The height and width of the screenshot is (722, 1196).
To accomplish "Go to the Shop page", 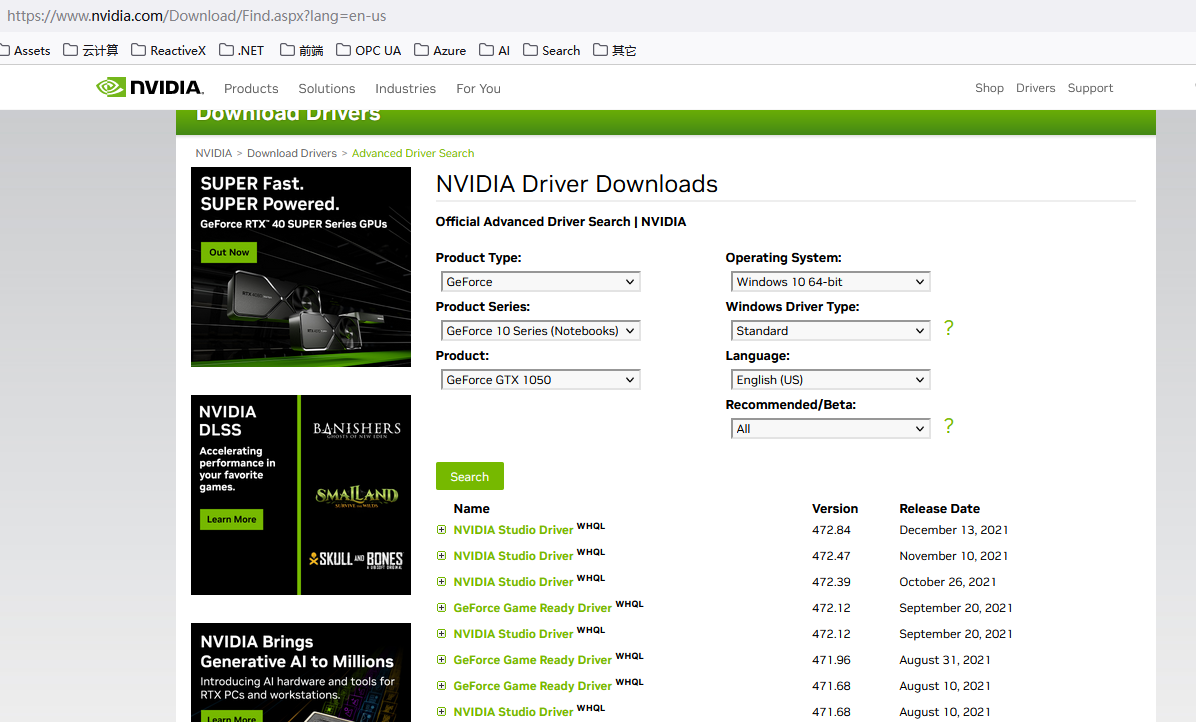I will click(989, 88).
